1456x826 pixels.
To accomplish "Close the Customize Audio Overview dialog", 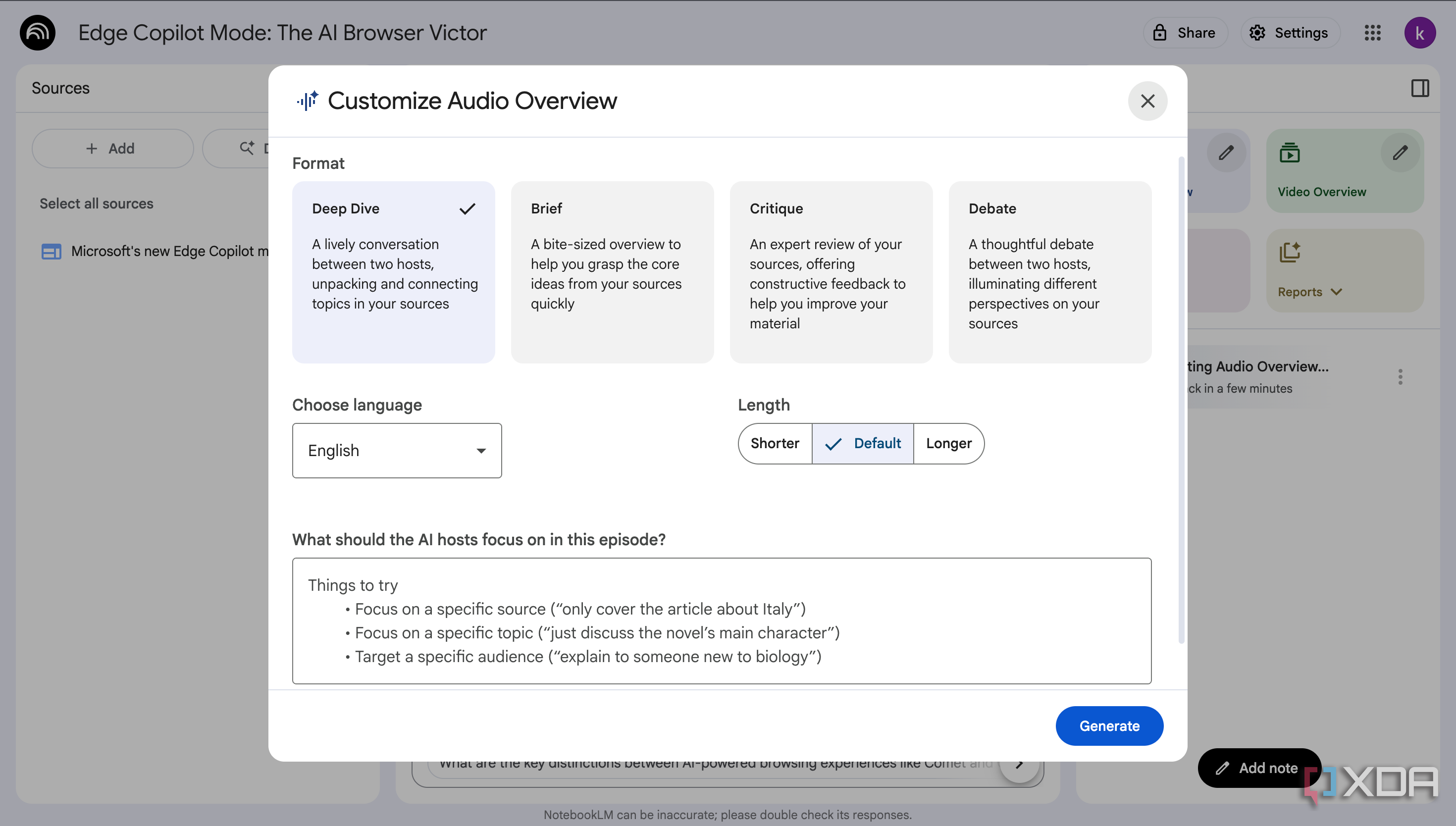I will [1147, 101].
